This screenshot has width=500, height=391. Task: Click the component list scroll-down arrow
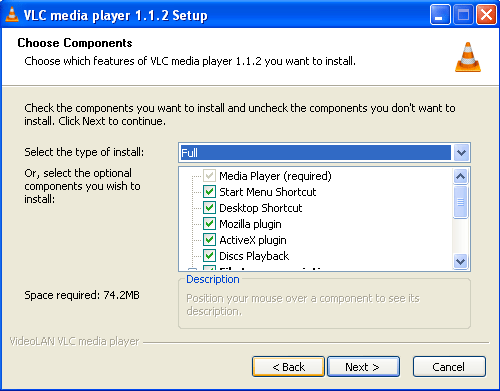461,261
